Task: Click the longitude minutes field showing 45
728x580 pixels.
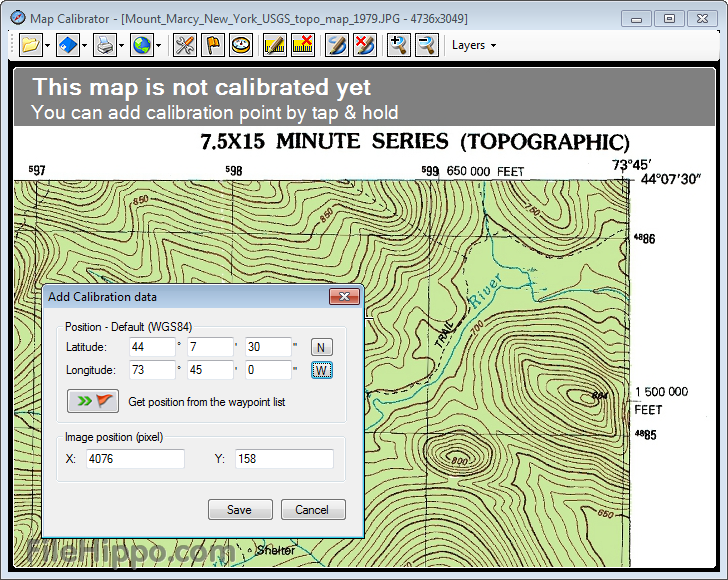Action: (210, 370)
